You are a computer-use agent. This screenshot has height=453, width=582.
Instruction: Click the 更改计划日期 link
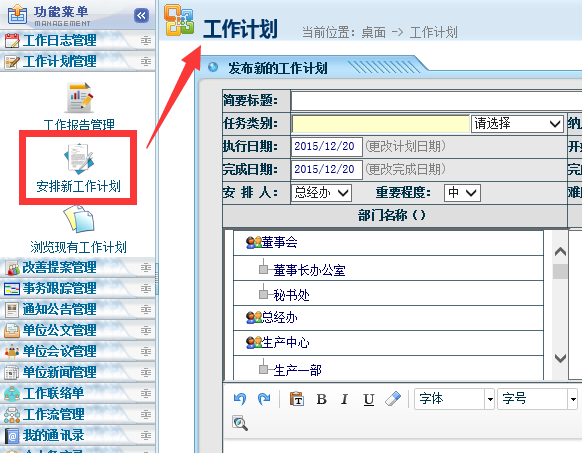405,146
